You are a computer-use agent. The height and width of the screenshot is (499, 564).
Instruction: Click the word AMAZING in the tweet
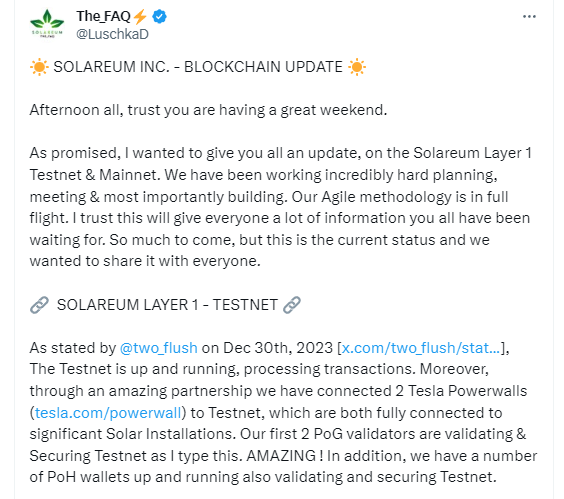tap(281, 456)
